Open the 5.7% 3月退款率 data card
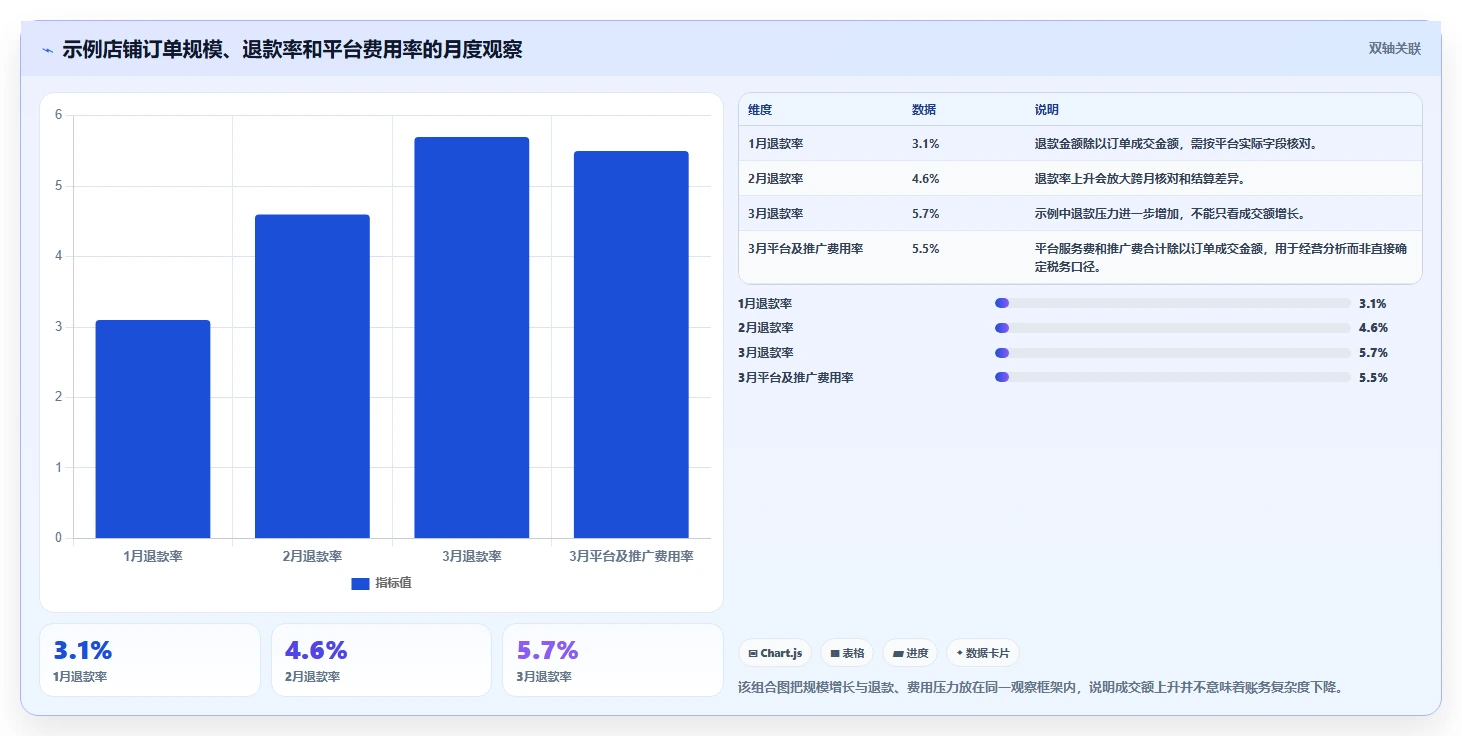This screenshot has height=736, width=1462. click(612, 660)
